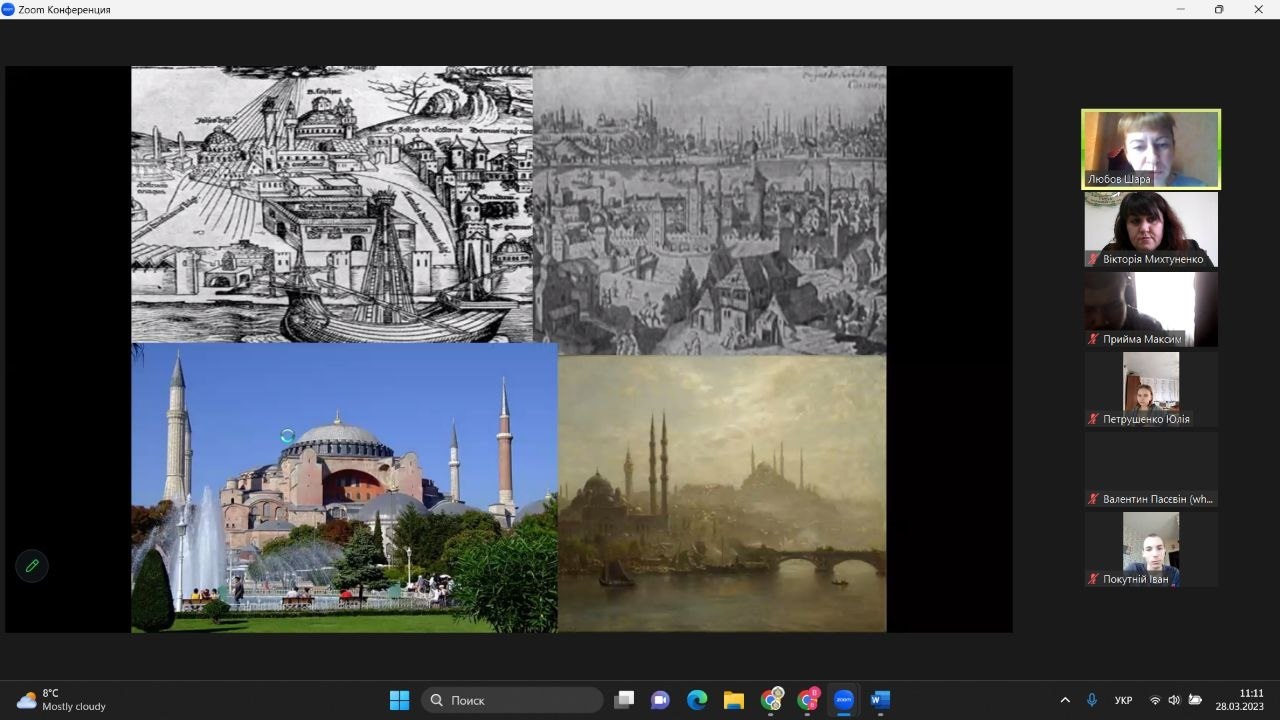The image size is (1280, 720).
Task: Open the Windows Start menu
Action: [399, 700]
